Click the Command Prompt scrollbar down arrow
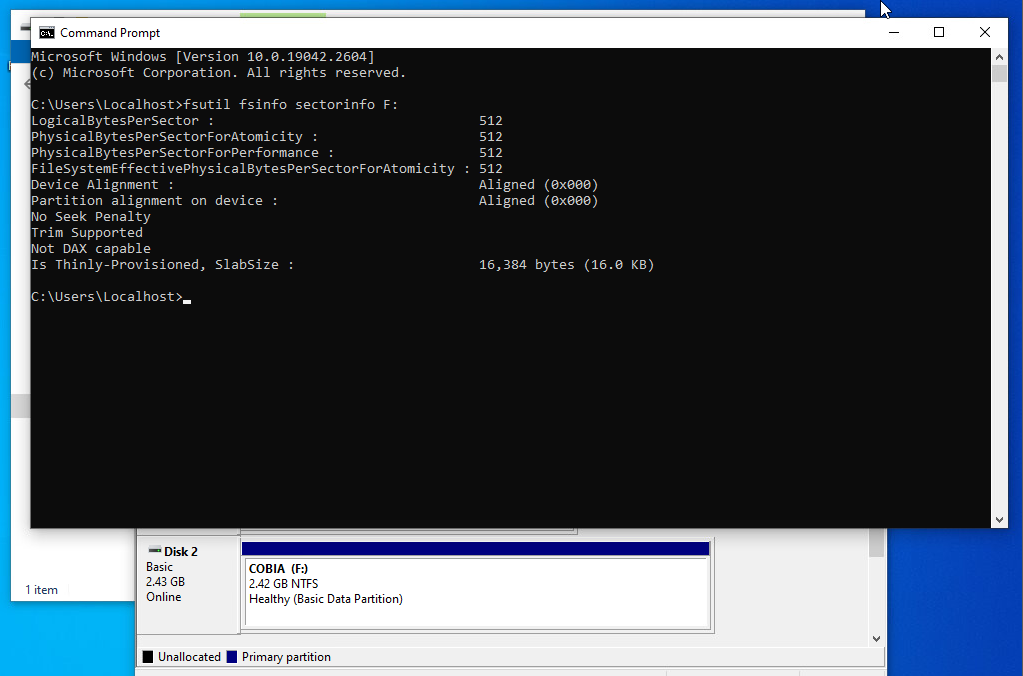Image resolution: width=1023 pixels, height=676 pixels. point(999,520)
